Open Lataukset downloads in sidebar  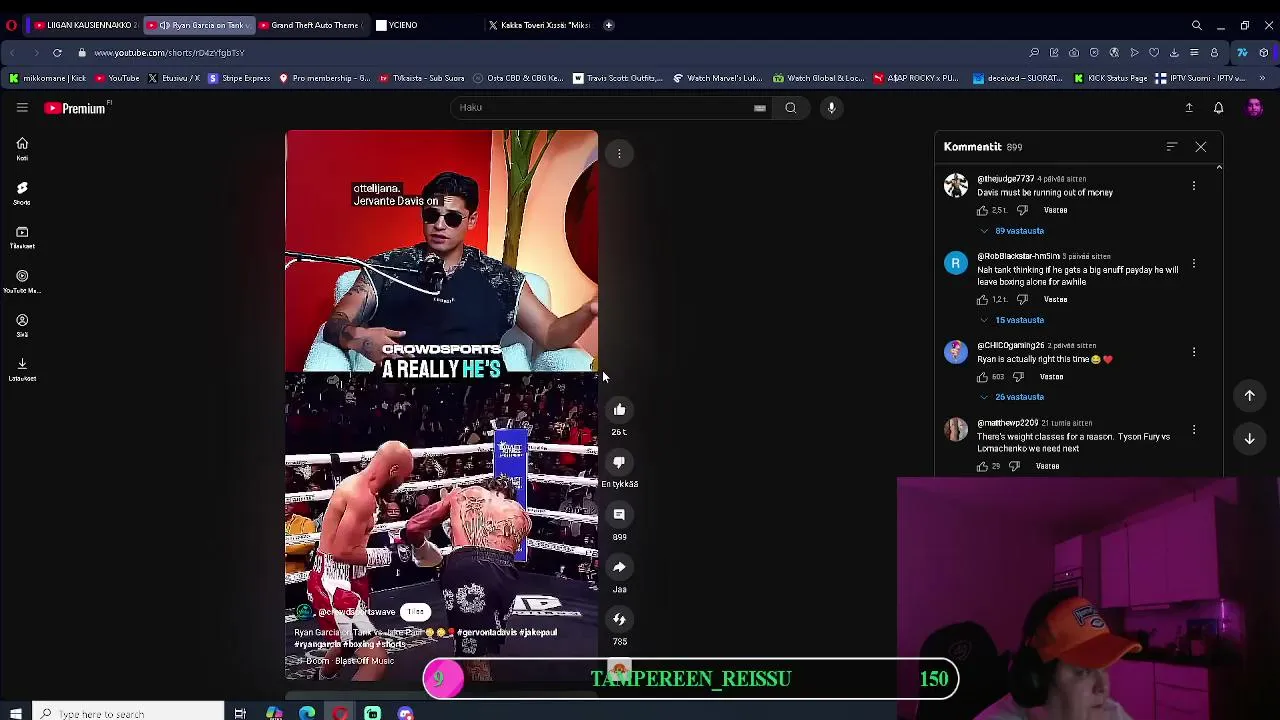point(22,369)
